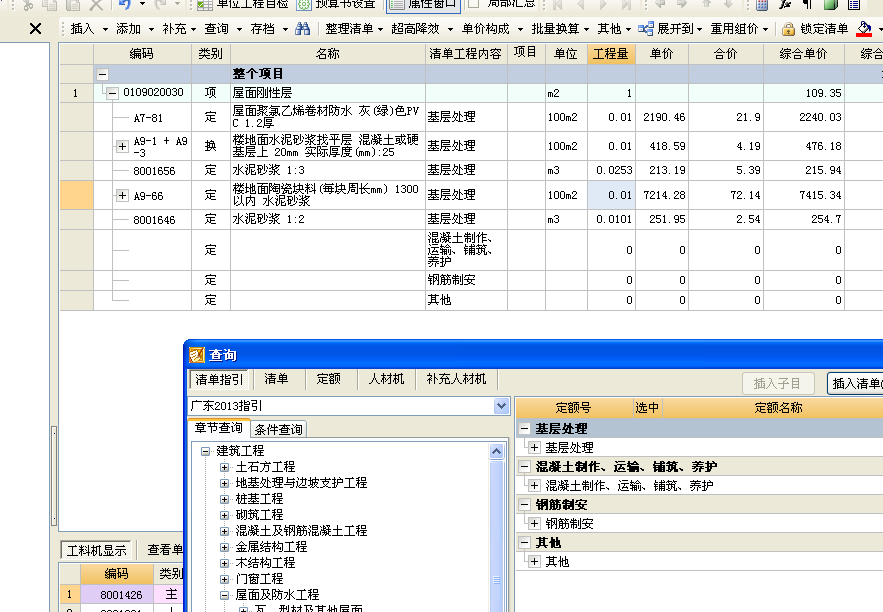Click the paragraph mark icon

point(808,5)
